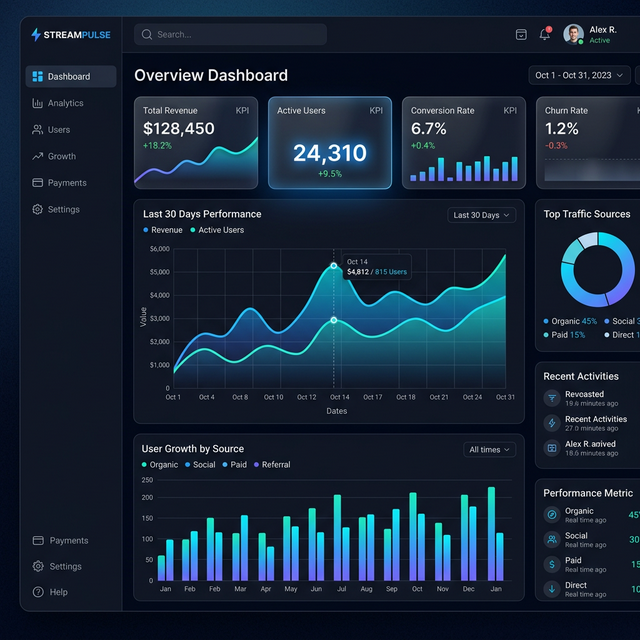Toggle Active Users series in legend

[217, 230]
